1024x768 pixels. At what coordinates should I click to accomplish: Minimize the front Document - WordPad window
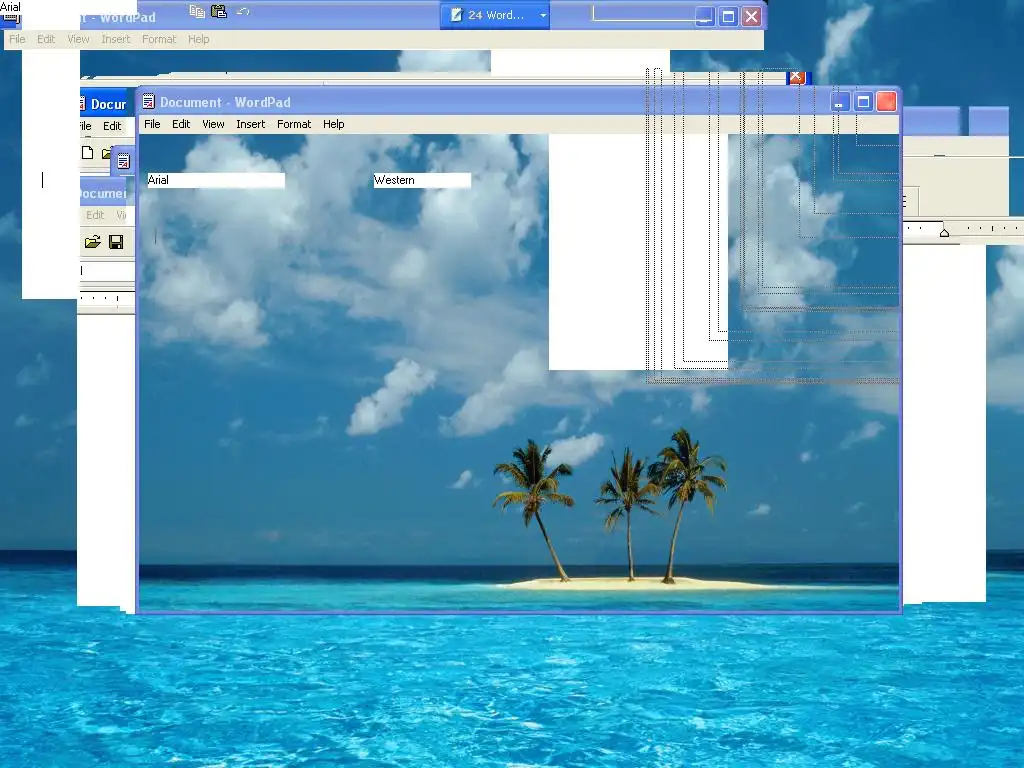pyautogui.click(x=839, y=102)
